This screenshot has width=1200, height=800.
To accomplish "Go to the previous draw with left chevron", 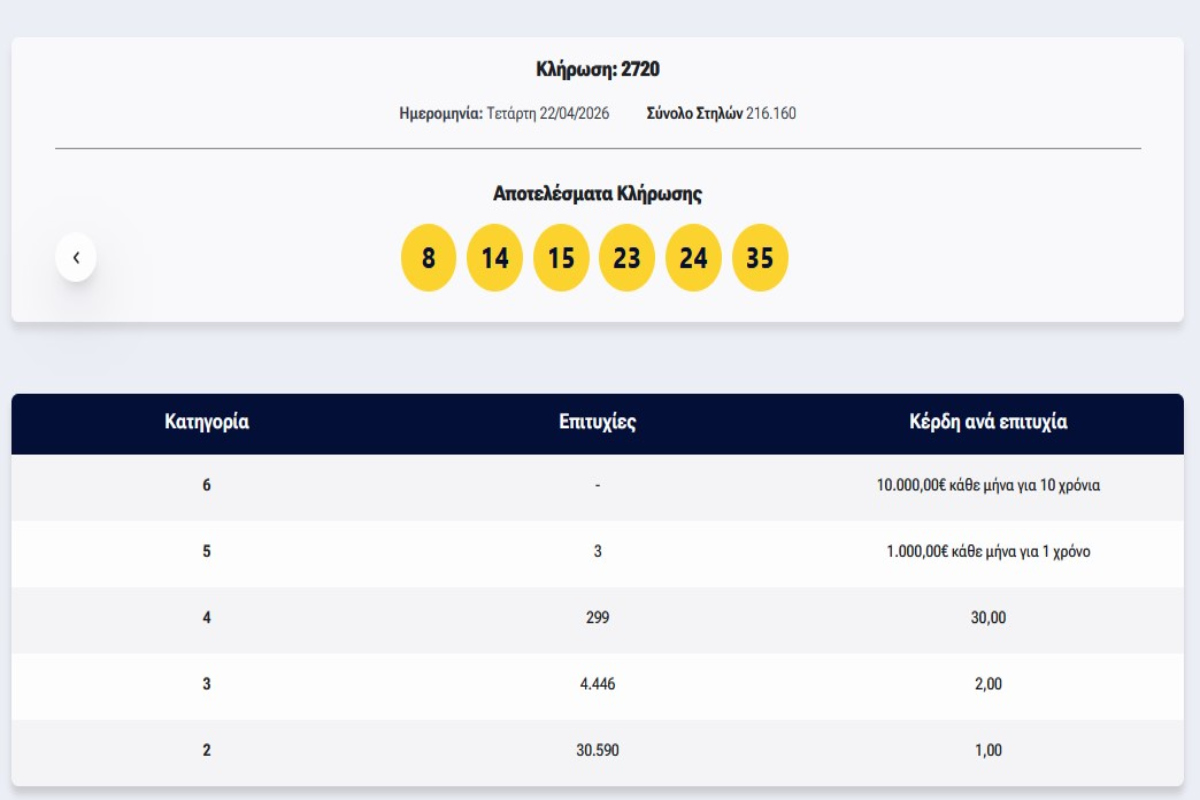I will click(x=76, y=258).
